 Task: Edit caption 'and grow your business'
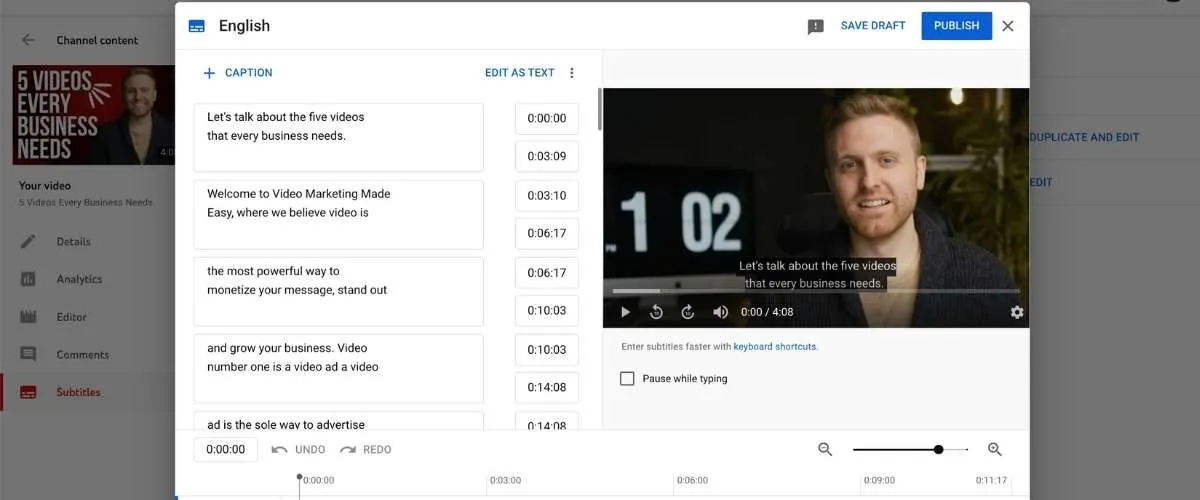pyautogui.click(x=339, y=368)
